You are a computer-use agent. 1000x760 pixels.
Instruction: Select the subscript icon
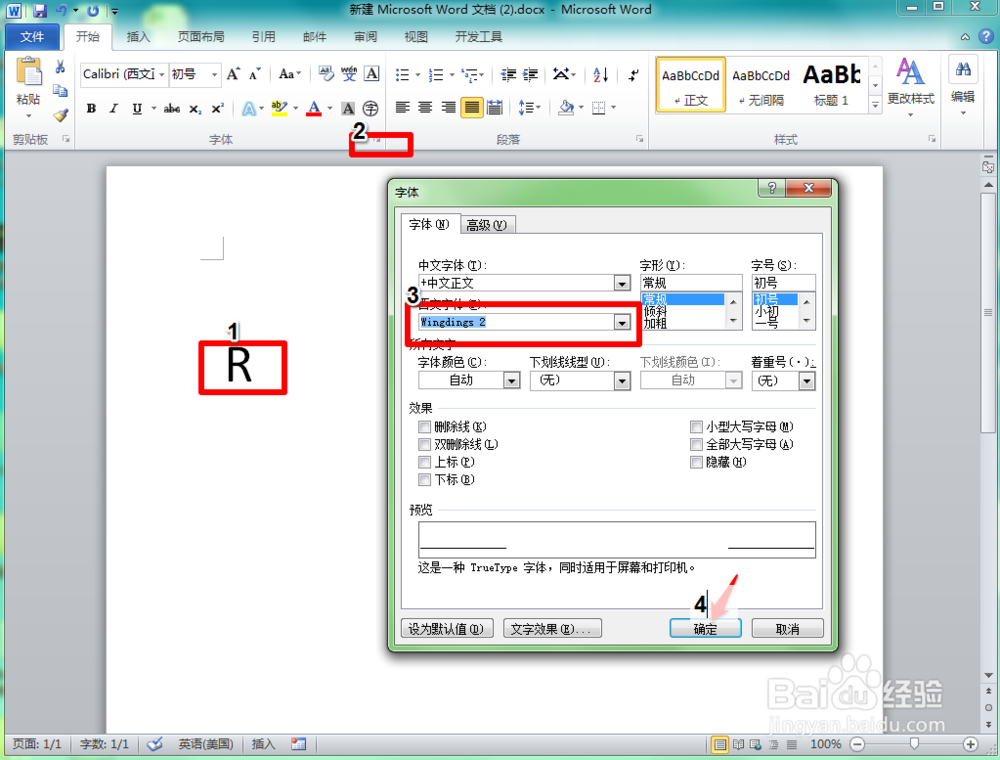(x=195, y=108)
